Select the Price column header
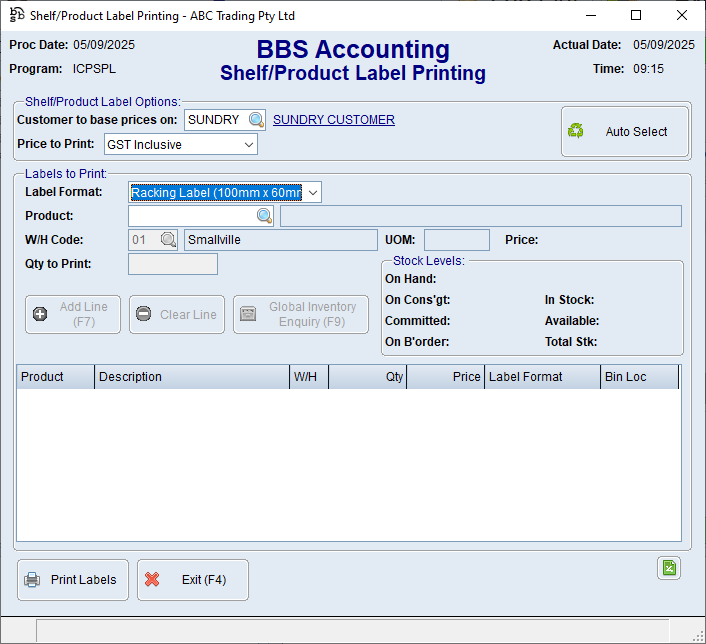This screenshot has width=706, height=644. [445, 377]
